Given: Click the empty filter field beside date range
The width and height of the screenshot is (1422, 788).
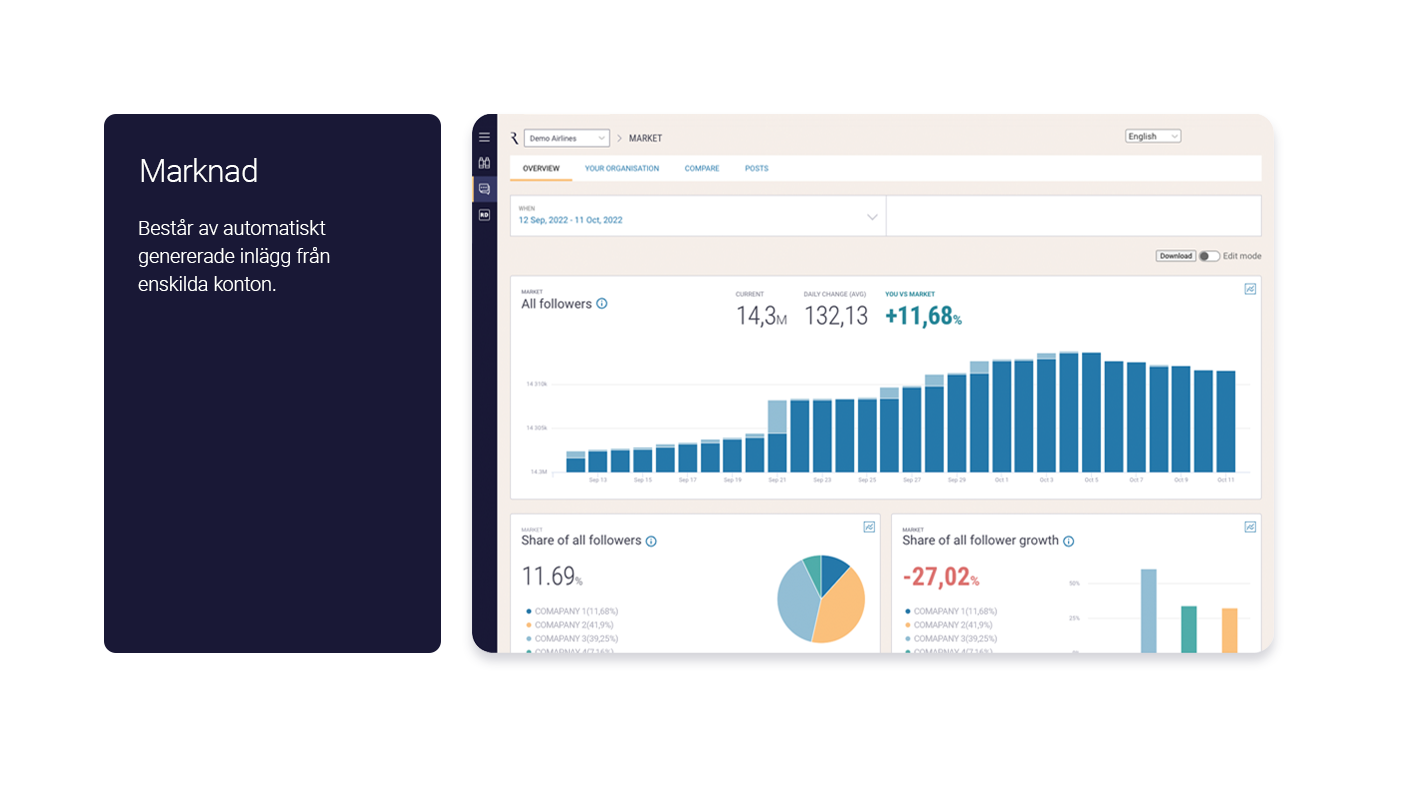Looking at the screenshot, I should point(1074,216).
